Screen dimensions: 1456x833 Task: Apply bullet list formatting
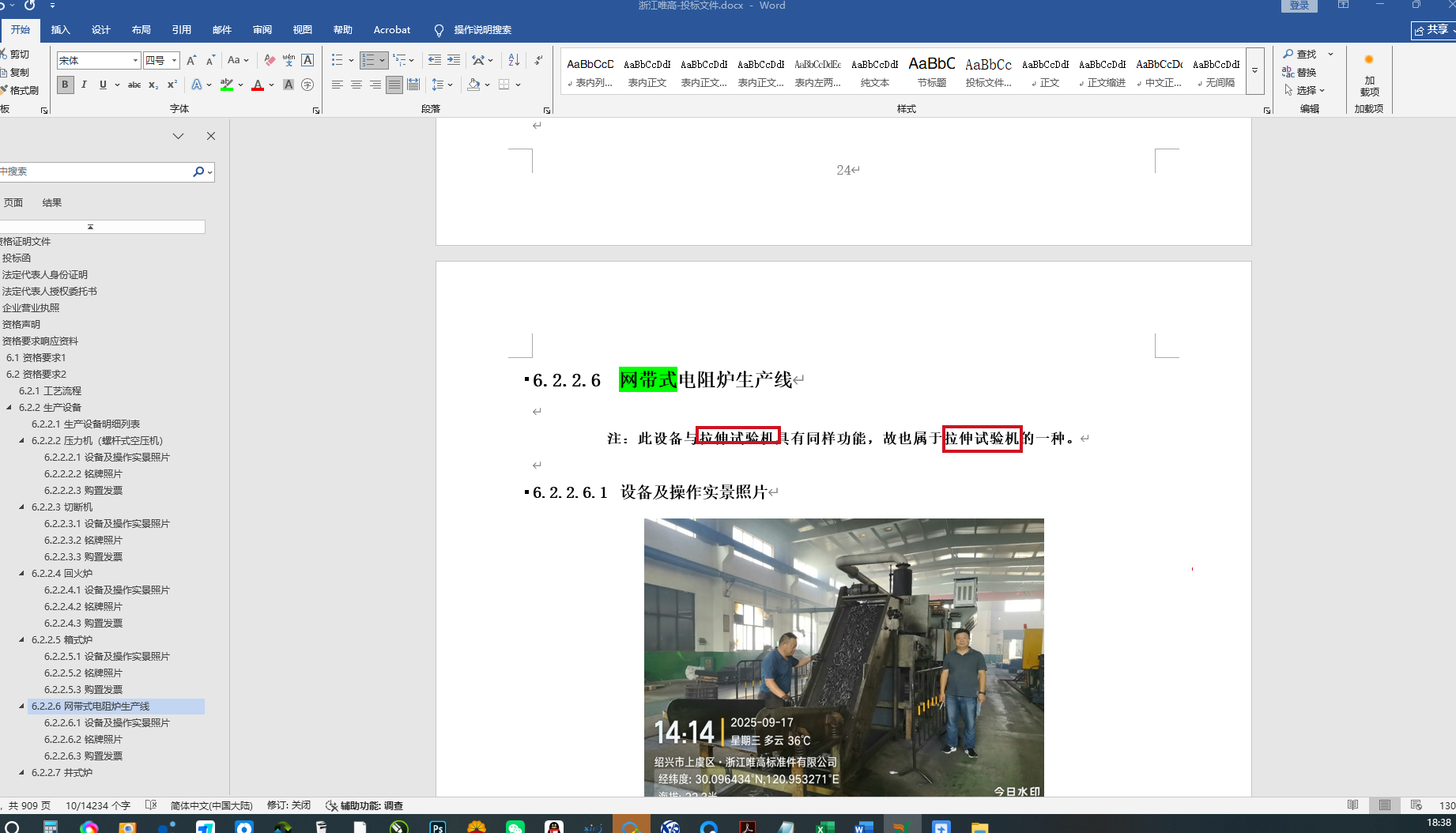[x=338, y=60]
